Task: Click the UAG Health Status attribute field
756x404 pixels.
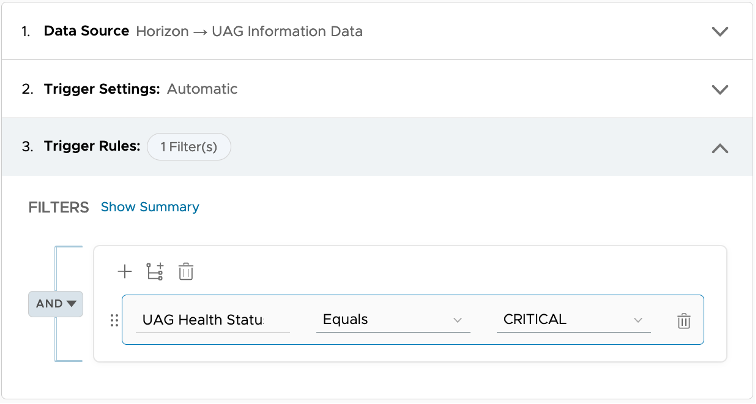Action: (x=212, y=320)
